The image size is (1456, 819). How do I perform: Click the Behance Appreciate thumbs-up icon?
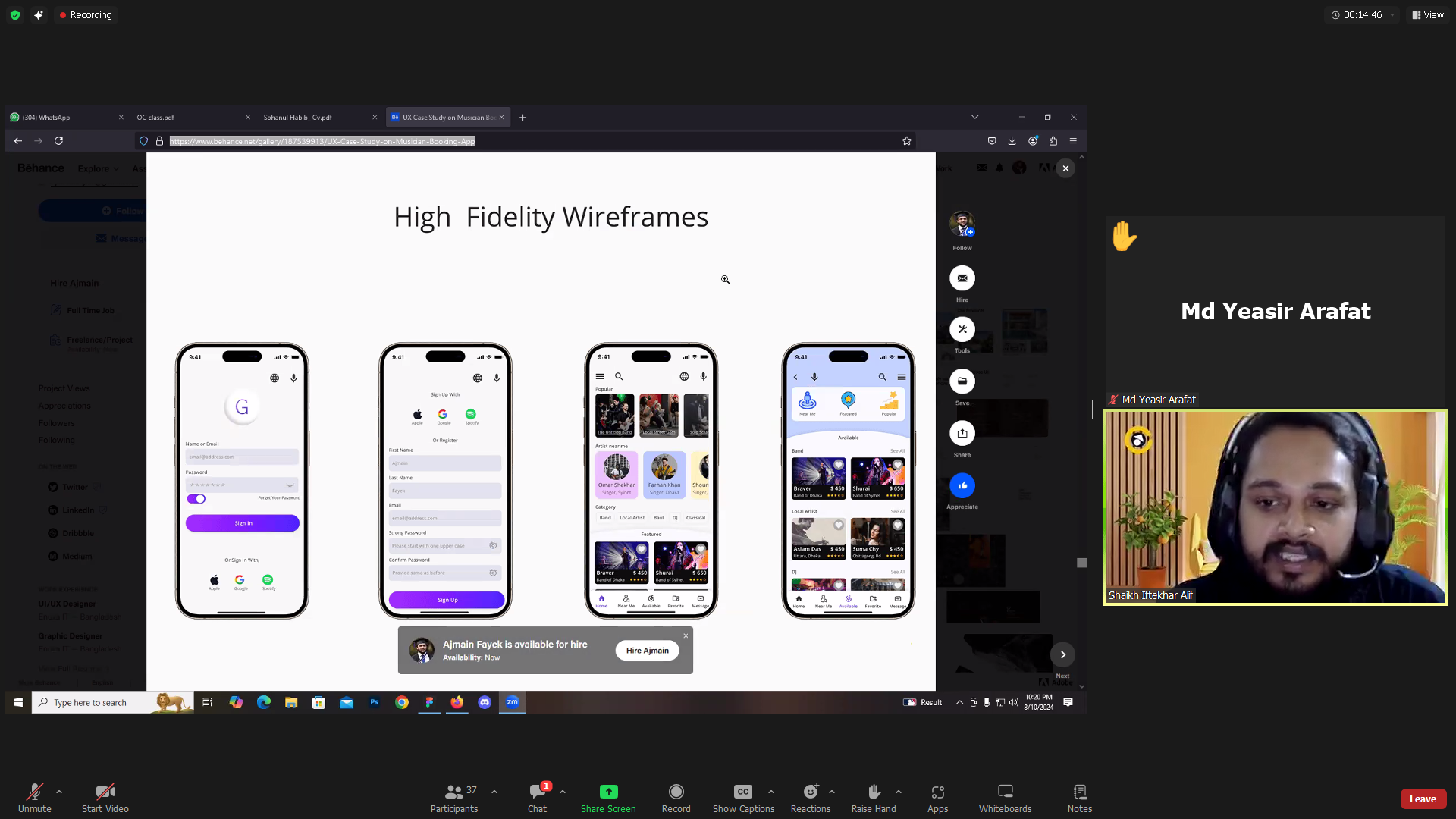click(962, 485)
